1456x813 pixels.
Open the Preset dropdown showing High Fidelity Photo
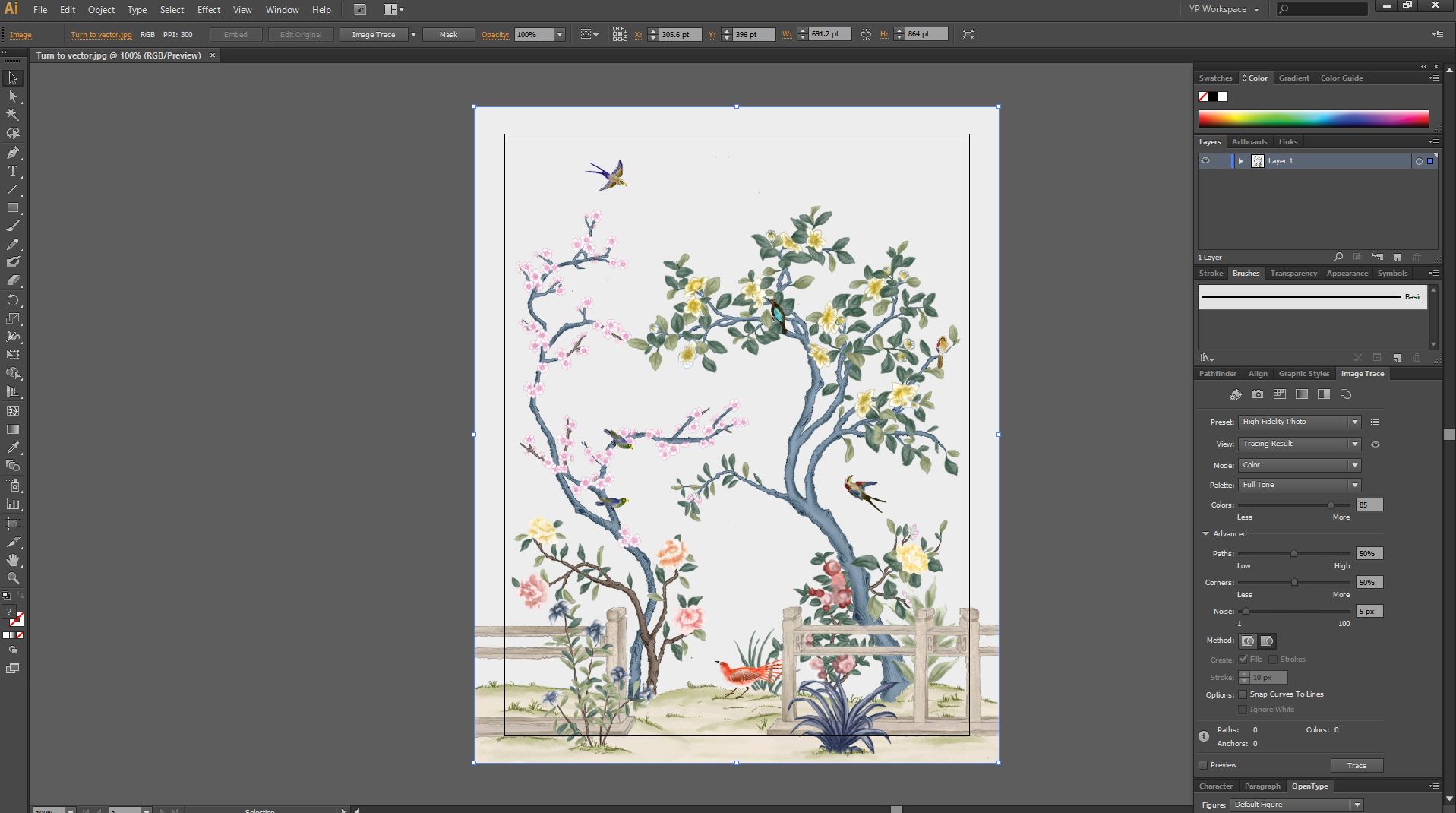click(x=1300, y=422)
